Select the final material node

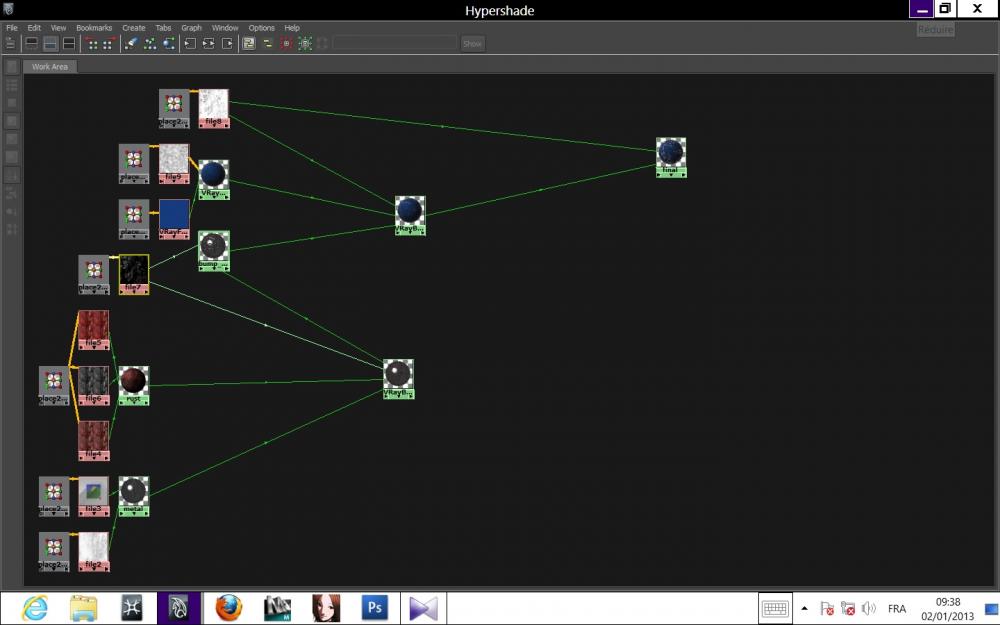[671, 157]
